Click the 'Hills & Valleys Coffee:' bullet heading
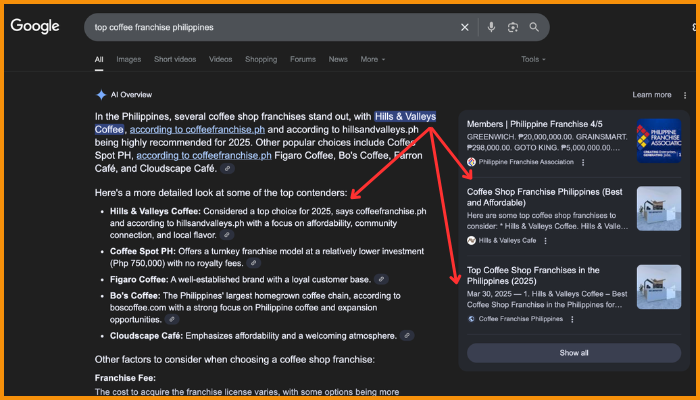Screen dimensions: 700x400 (155, 211)
